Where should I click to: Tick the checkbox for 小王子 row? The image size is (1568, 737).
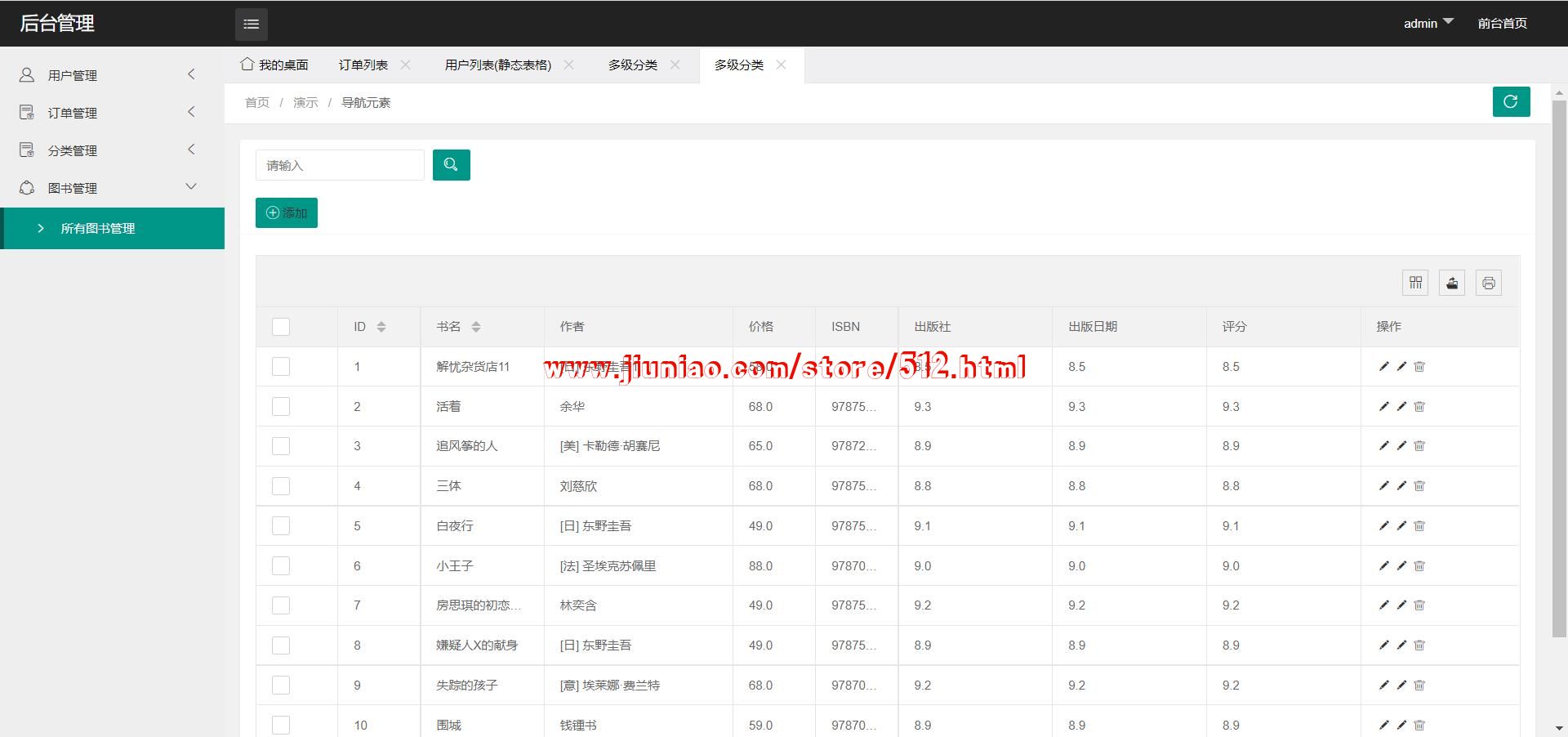[x=281, y=565]
